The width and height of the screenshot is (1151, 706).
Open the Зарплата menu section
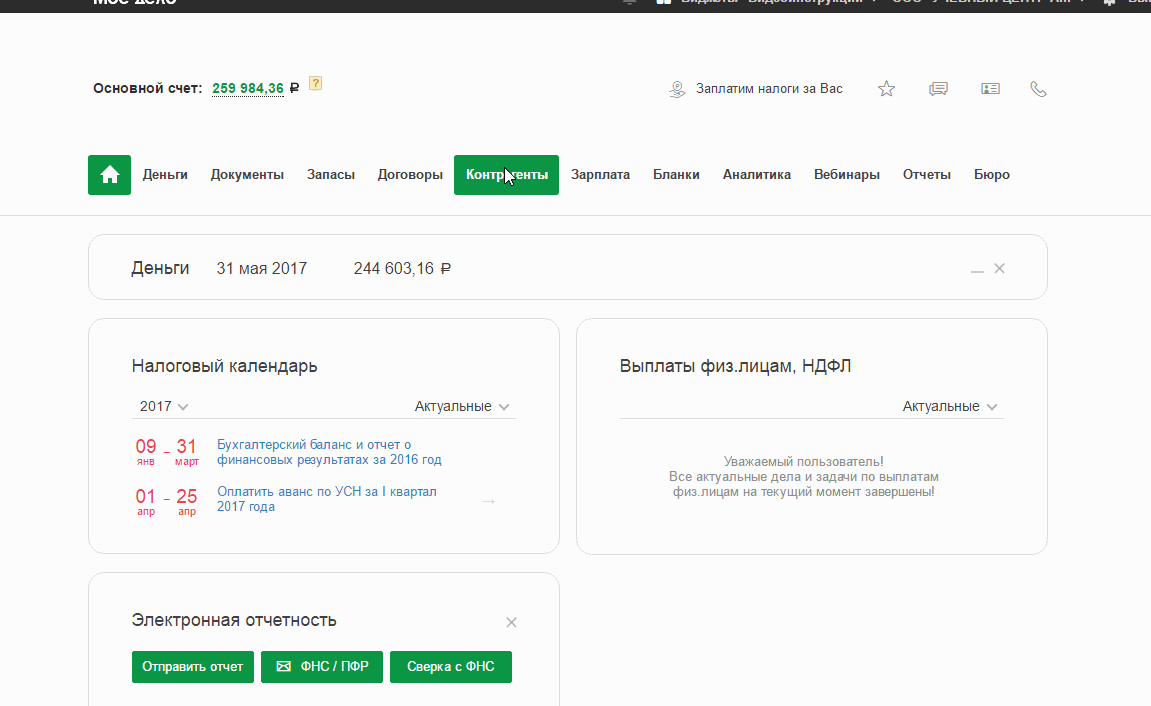click(600, 175)
